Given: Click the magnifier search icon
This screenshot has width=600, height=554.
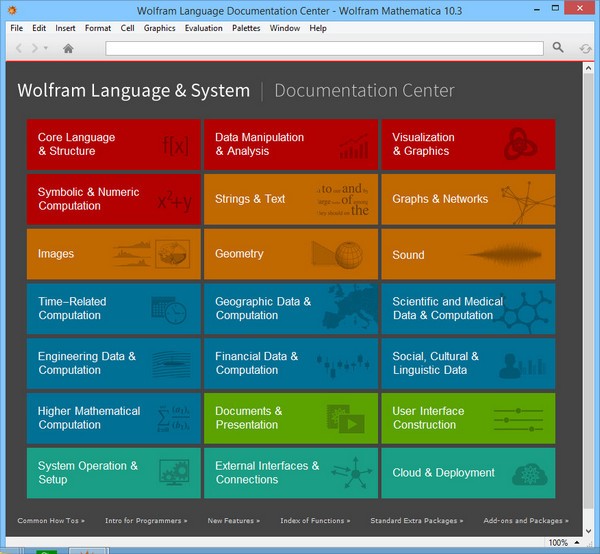Looking at the screenshot, I should [x=558, y=48].
